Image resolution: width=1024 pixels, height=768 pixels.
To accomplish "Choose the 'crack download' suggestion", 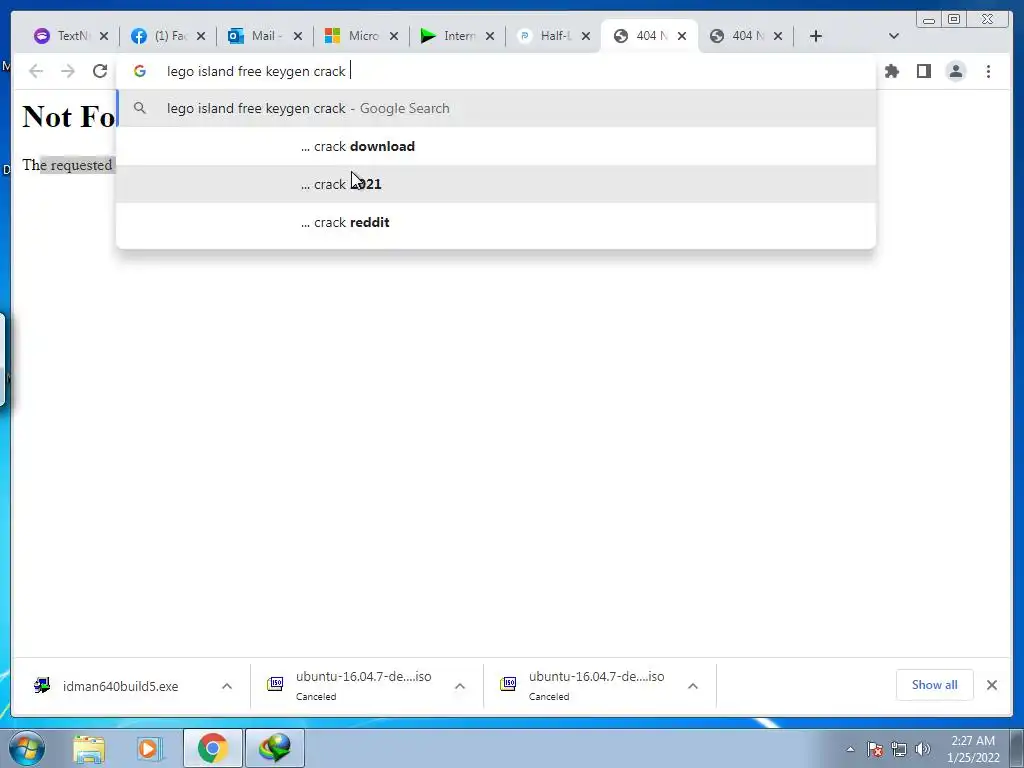I will click(x=496, y=146).
